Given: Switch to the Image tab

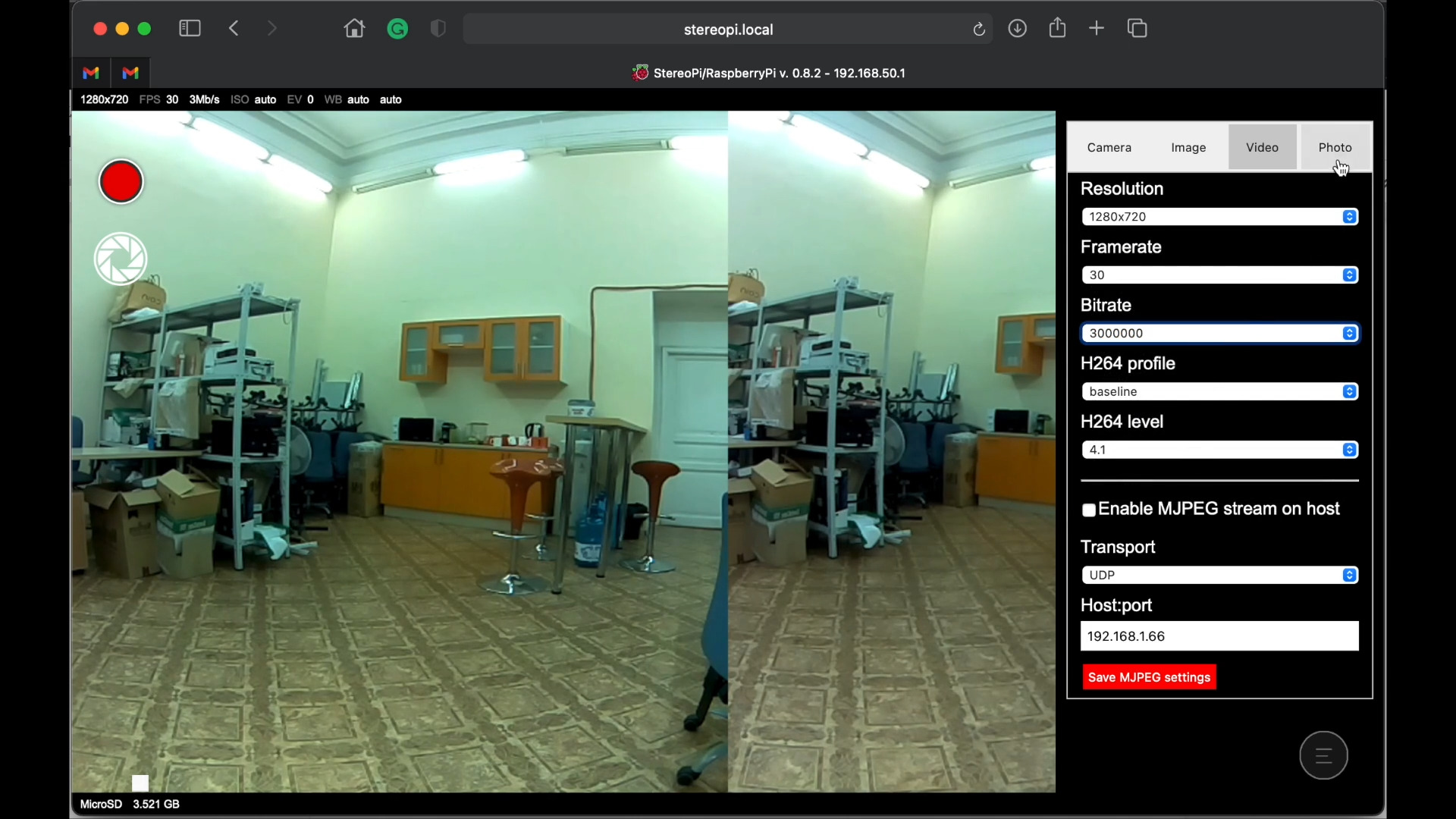Looking at the screenshot, I should pyautogui.click(x=1188, y=148).
